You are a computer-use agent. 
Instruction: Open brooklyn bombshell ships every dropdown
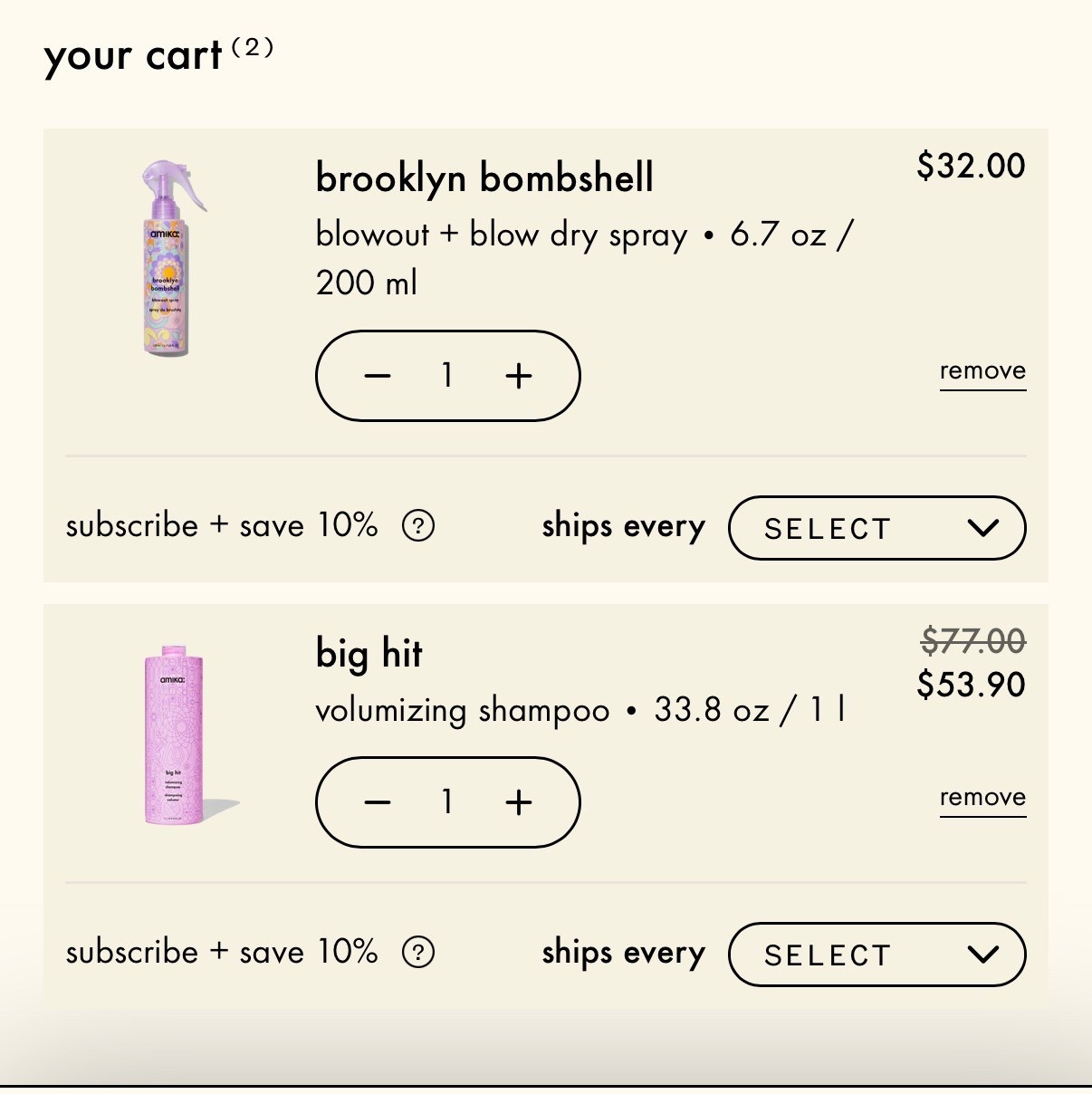click(x=876, y=528)
